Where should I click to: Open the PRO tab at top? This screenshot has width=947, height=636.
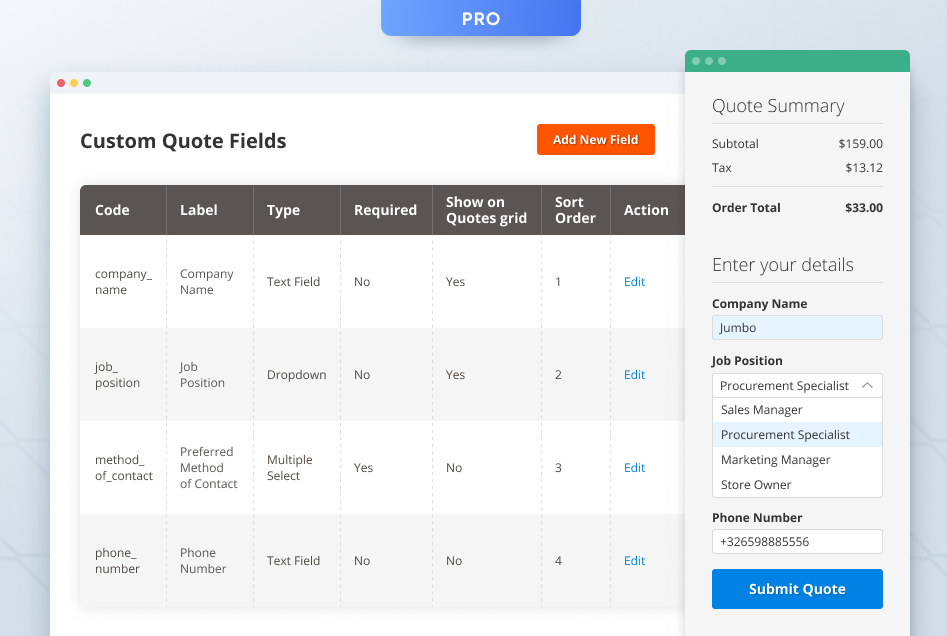tap(481, 18)
